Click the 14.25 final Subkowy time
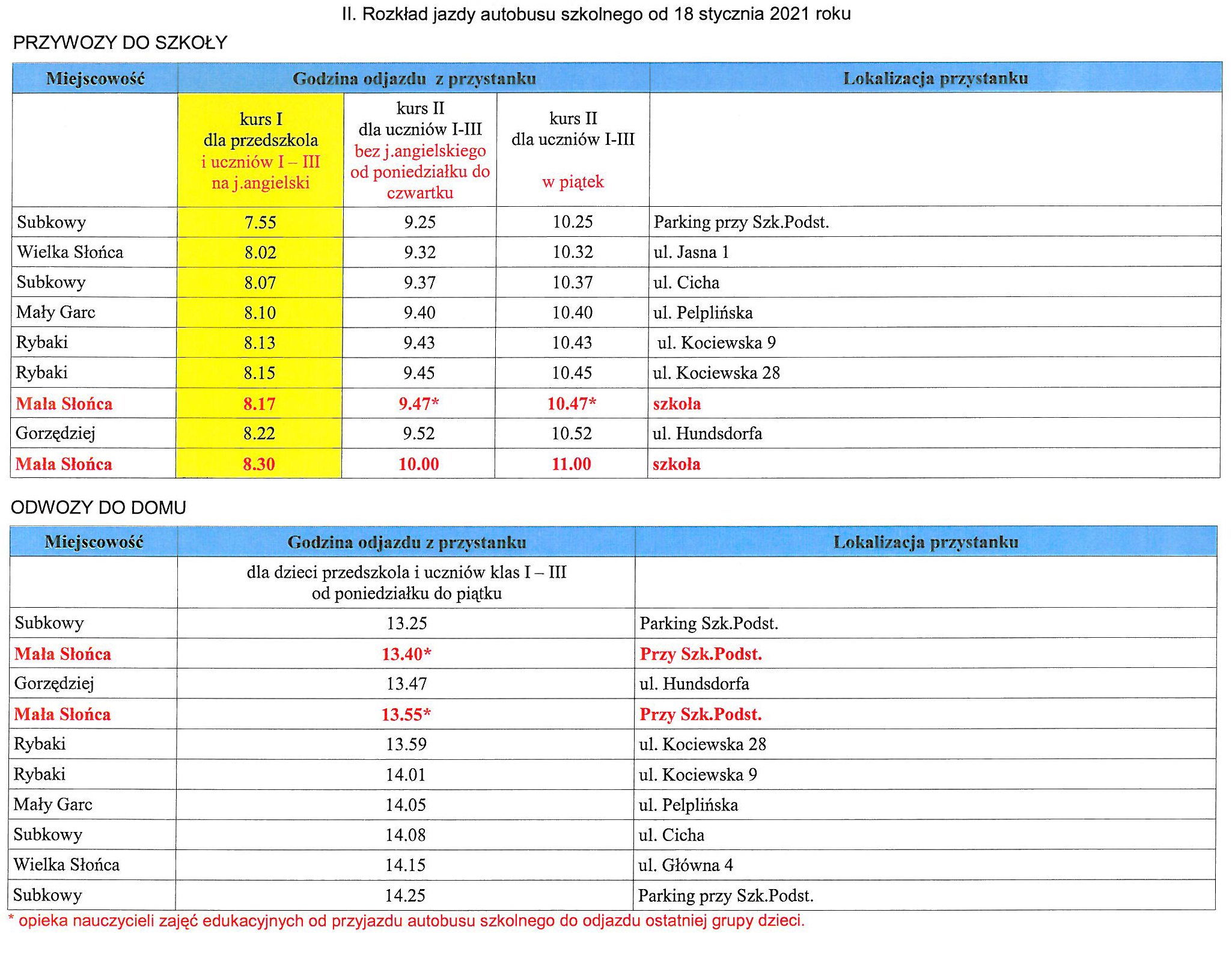1232x954 pixels. tap(405, 896)
